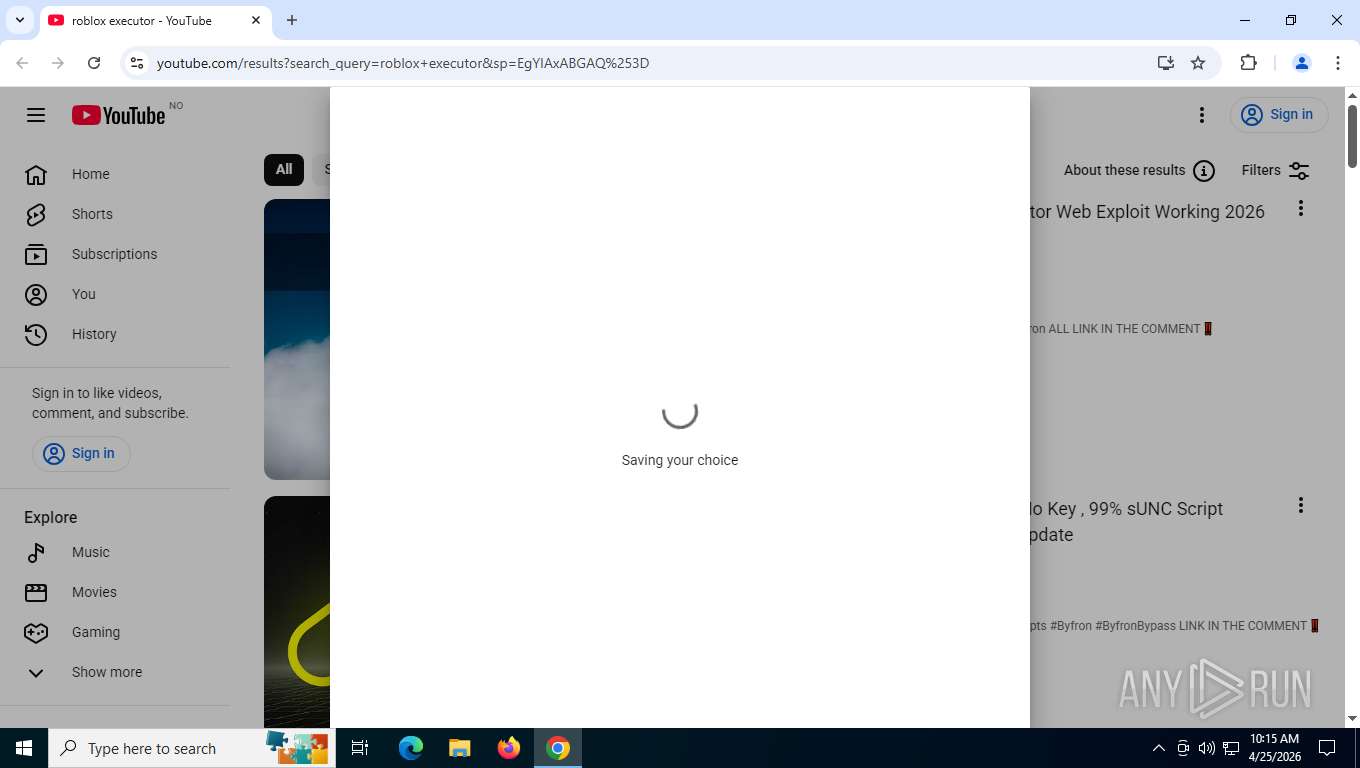Open the volume control in system tray

click(1207, 748)
